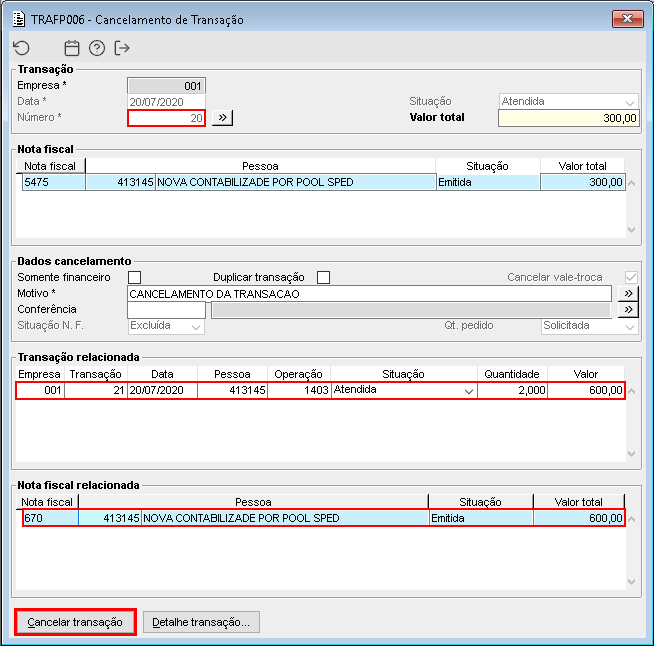Click the Nota fiscal column header in top grid

[50, 166]
